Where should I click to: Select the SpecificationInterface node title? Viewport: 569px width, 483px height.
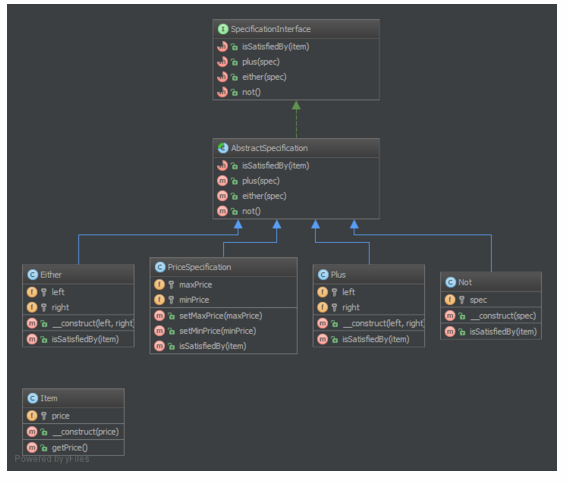271,29
